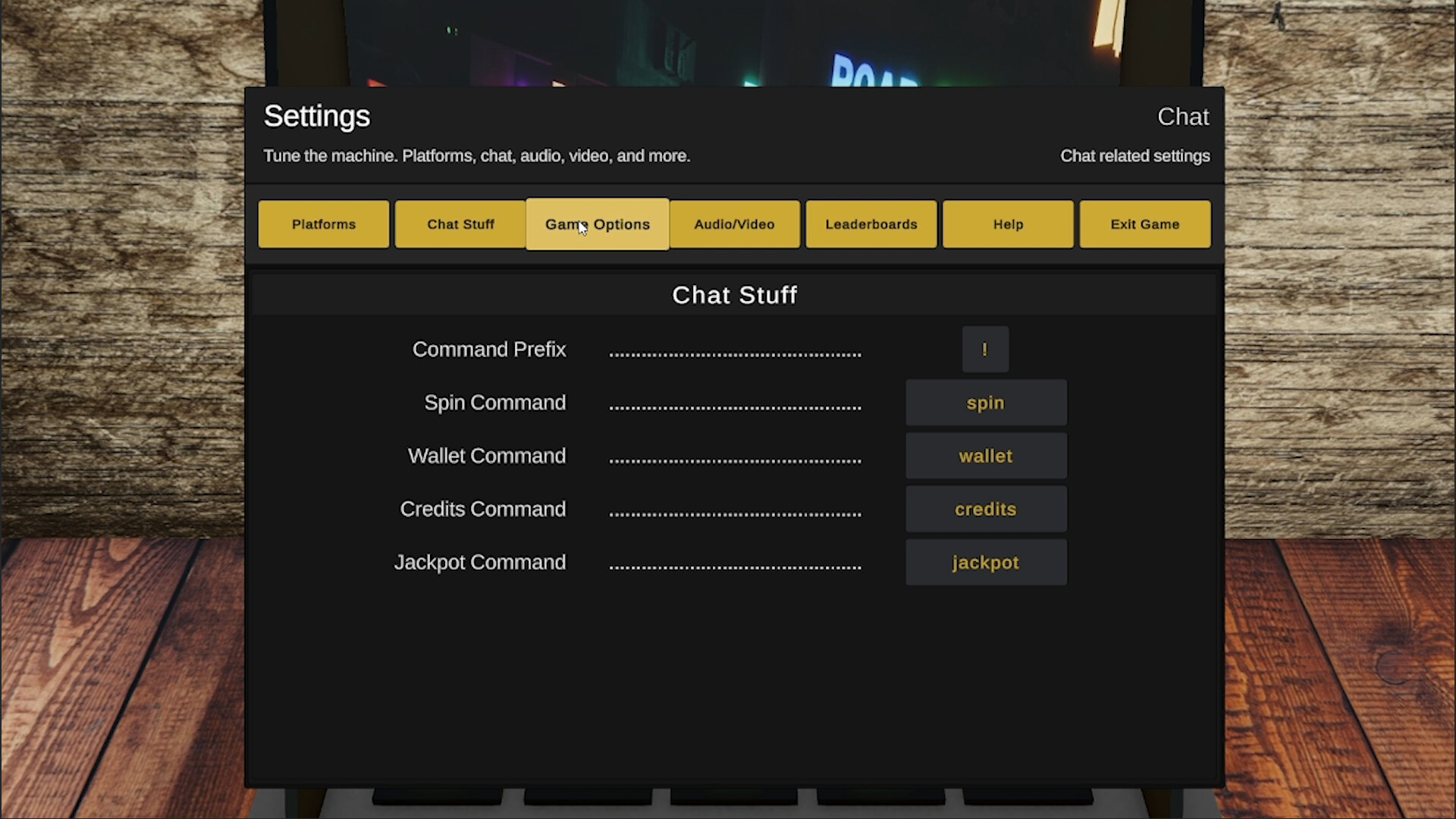This screenshot has width=1456, height=819.
Task: Switch to the Chat Stuff tab
Action: (x=460, y=224)
